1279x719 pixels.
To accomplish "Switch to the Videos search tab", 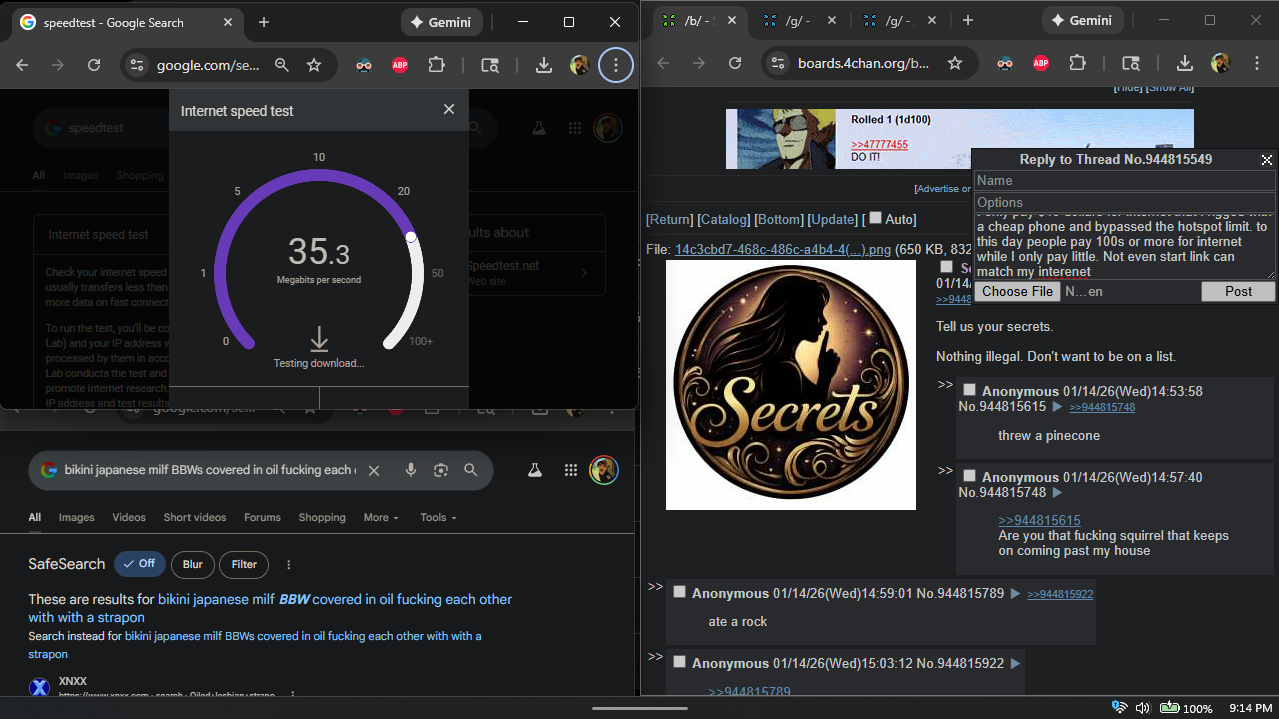I will (129, 518).
